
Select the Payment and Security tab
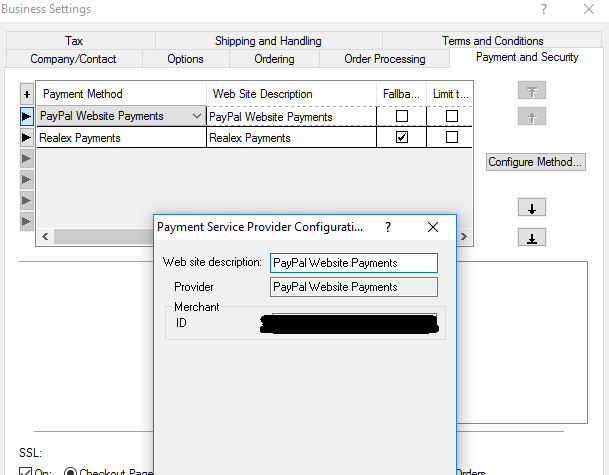click(x=527, y=57)
